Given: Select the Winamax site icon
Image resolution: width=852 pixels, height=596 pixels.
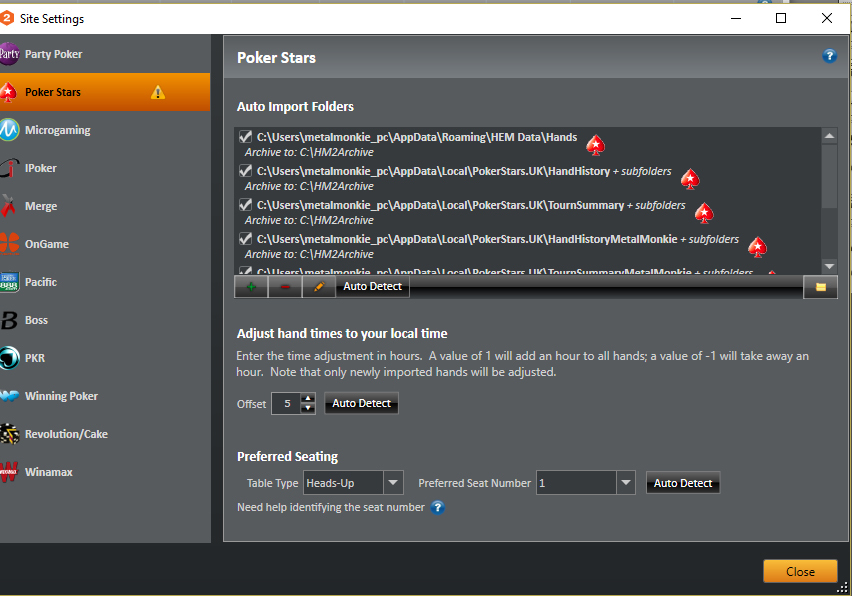Looking at the screenshot, I should pyautogui.click(x=9, y=472).
